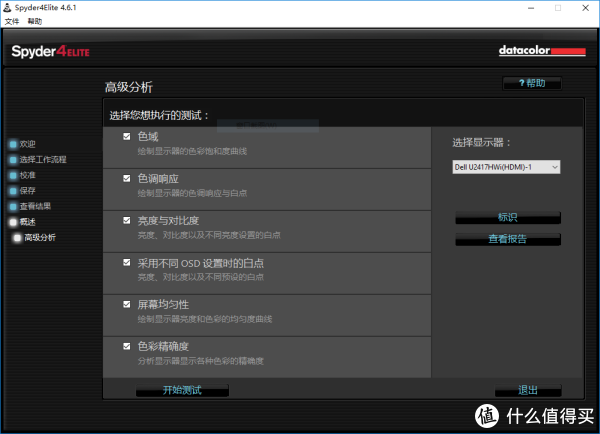
Task: Open the 帮助 menu in menu bar
Action: tap(35, 21)
